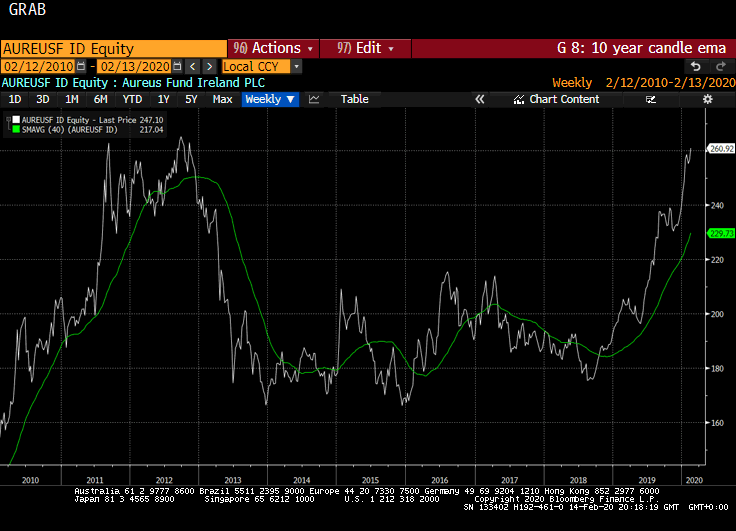Go to previous date range arrow
Screen dimensions: 736x531
[x=193, y=66]
